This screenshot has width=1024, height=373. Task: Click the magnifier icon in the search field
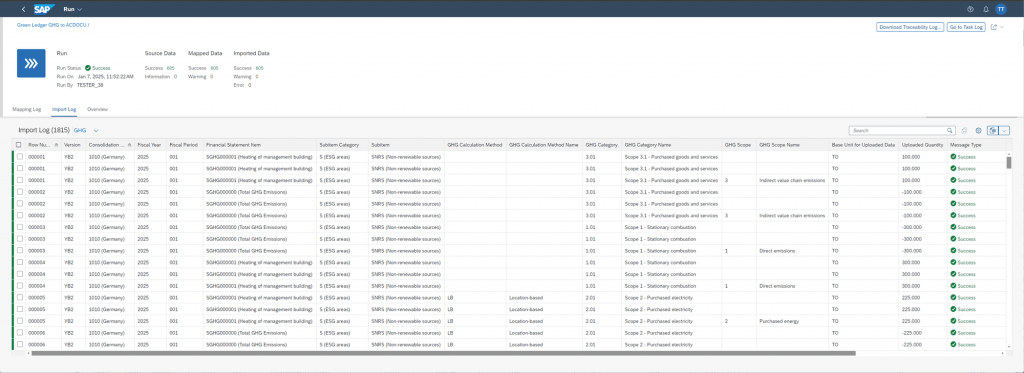(950, 131)
